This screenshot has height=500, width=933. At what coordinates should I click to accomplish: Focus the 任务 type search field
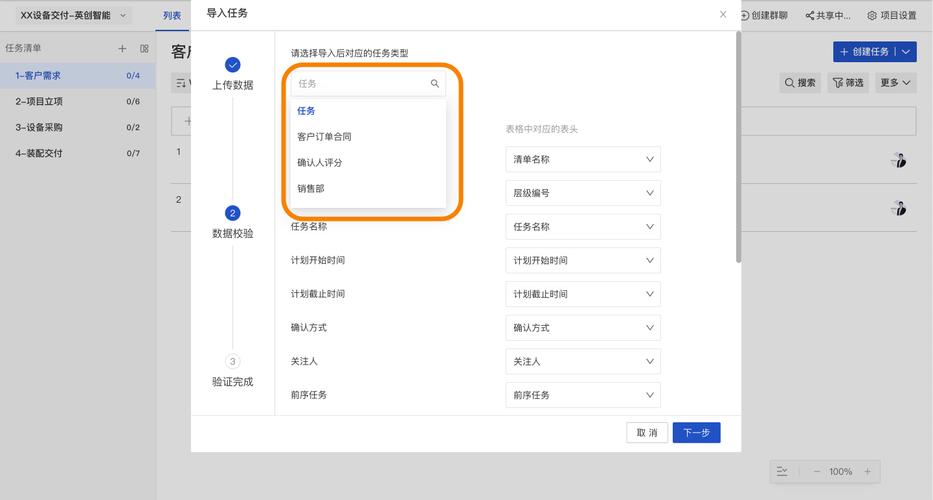pos(368,84)
